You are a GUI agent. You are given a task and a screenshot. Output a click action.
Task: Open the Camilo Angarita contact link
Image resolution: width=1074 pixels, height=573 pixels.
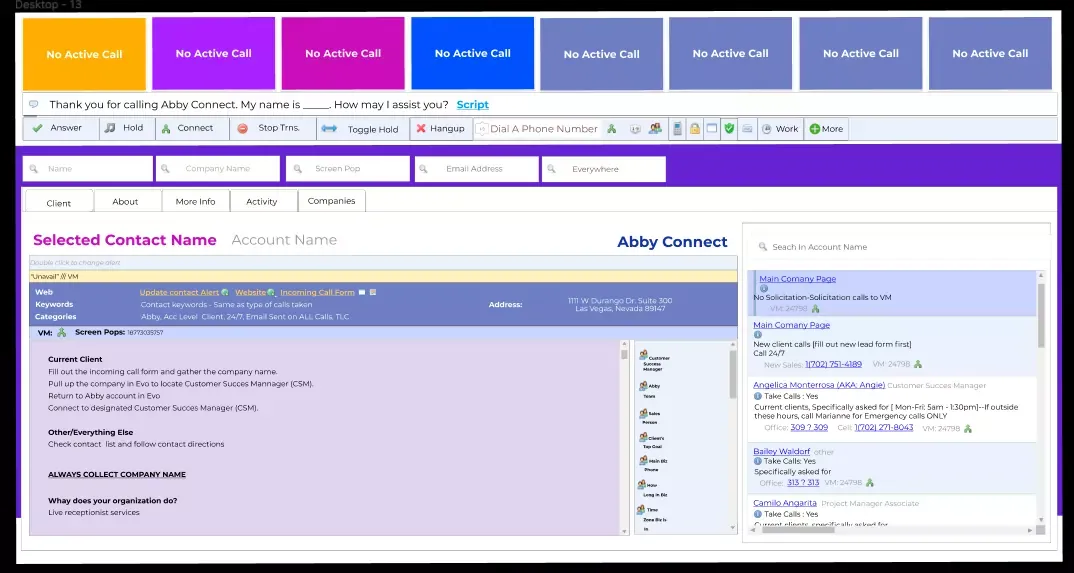click(x=785, y=503)
